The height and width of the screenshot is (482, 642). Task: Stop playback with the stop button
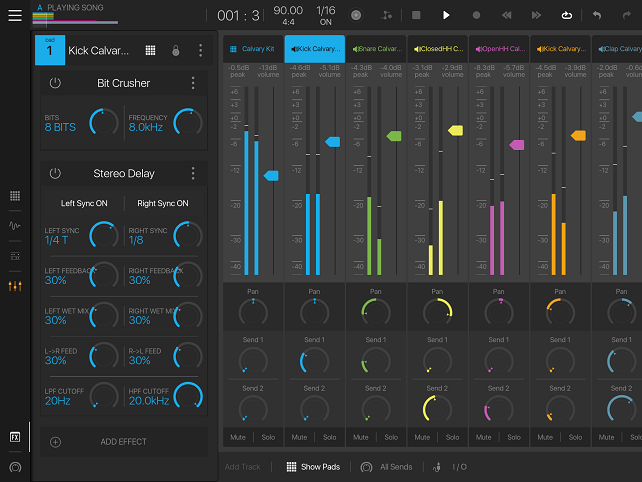click(x=416, y=15)
